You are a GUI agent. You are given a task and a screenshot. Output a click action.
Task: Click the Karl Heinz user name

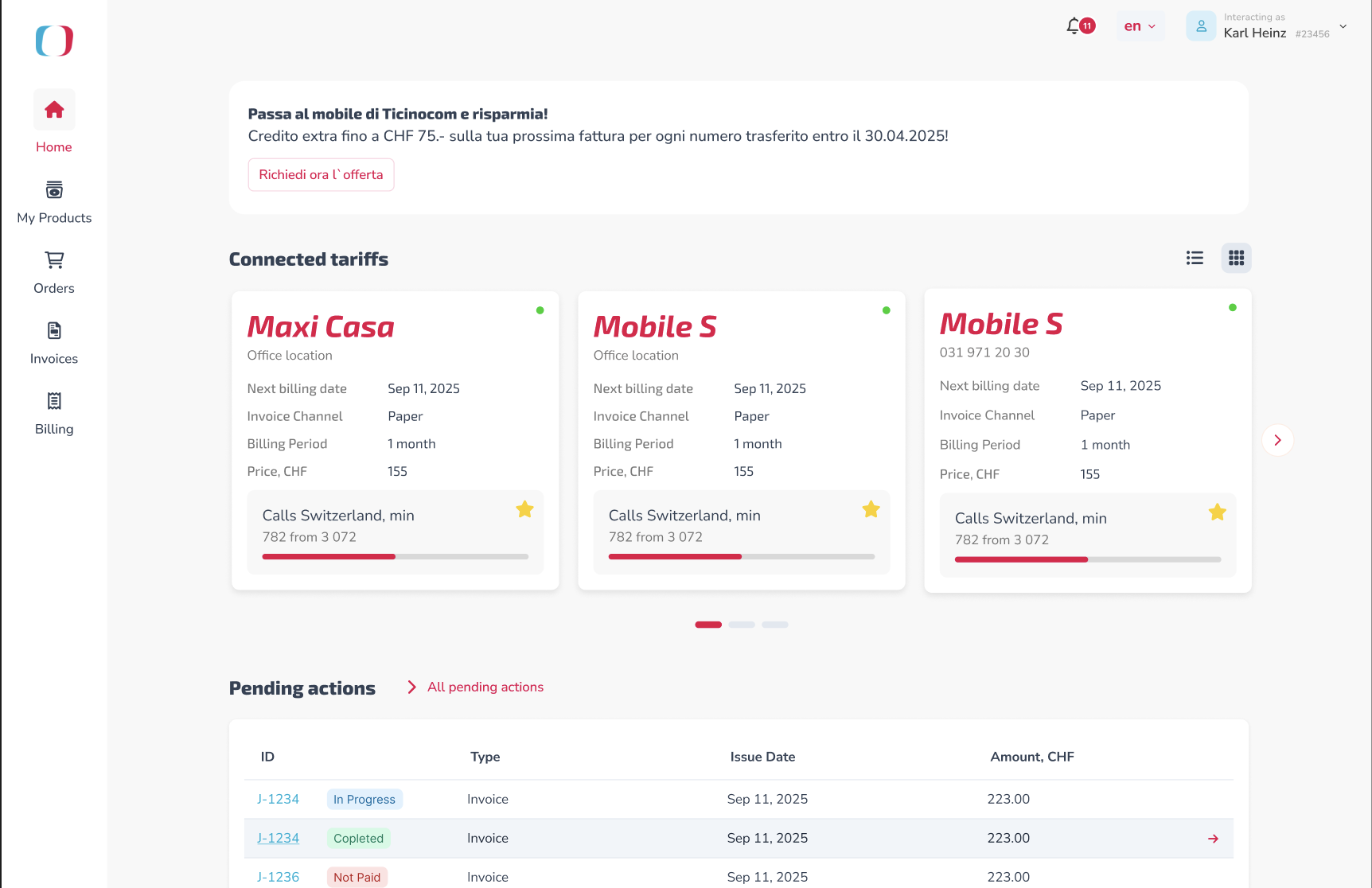click(1254, 33)
